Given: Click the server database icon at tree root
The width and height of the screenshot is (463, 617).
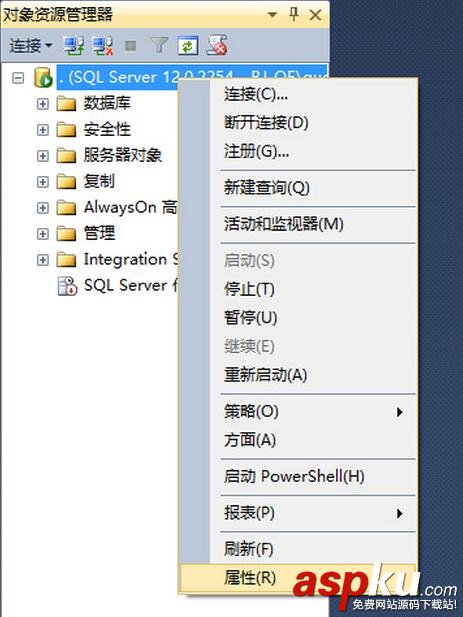Looking at the screenshot, I should tap(43, 77).
